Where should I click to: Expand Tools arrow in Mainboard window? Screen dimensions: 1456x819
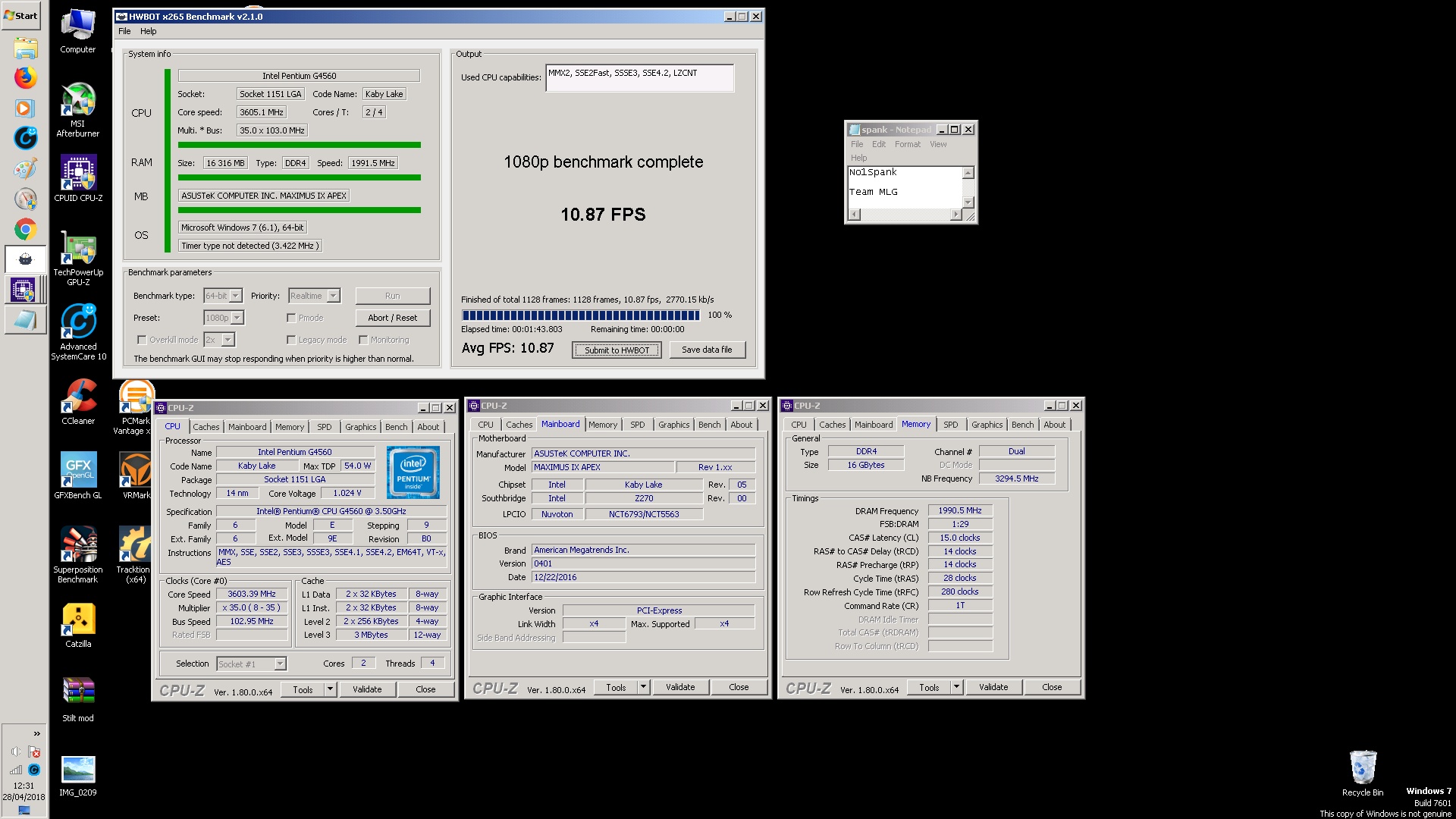[x=643, y=687]
